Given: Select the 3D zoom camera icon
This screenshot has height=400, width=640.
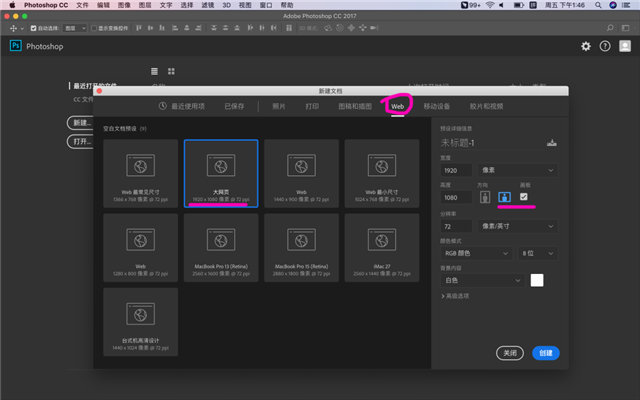Looking at the screenshot, I should [374, 28].
